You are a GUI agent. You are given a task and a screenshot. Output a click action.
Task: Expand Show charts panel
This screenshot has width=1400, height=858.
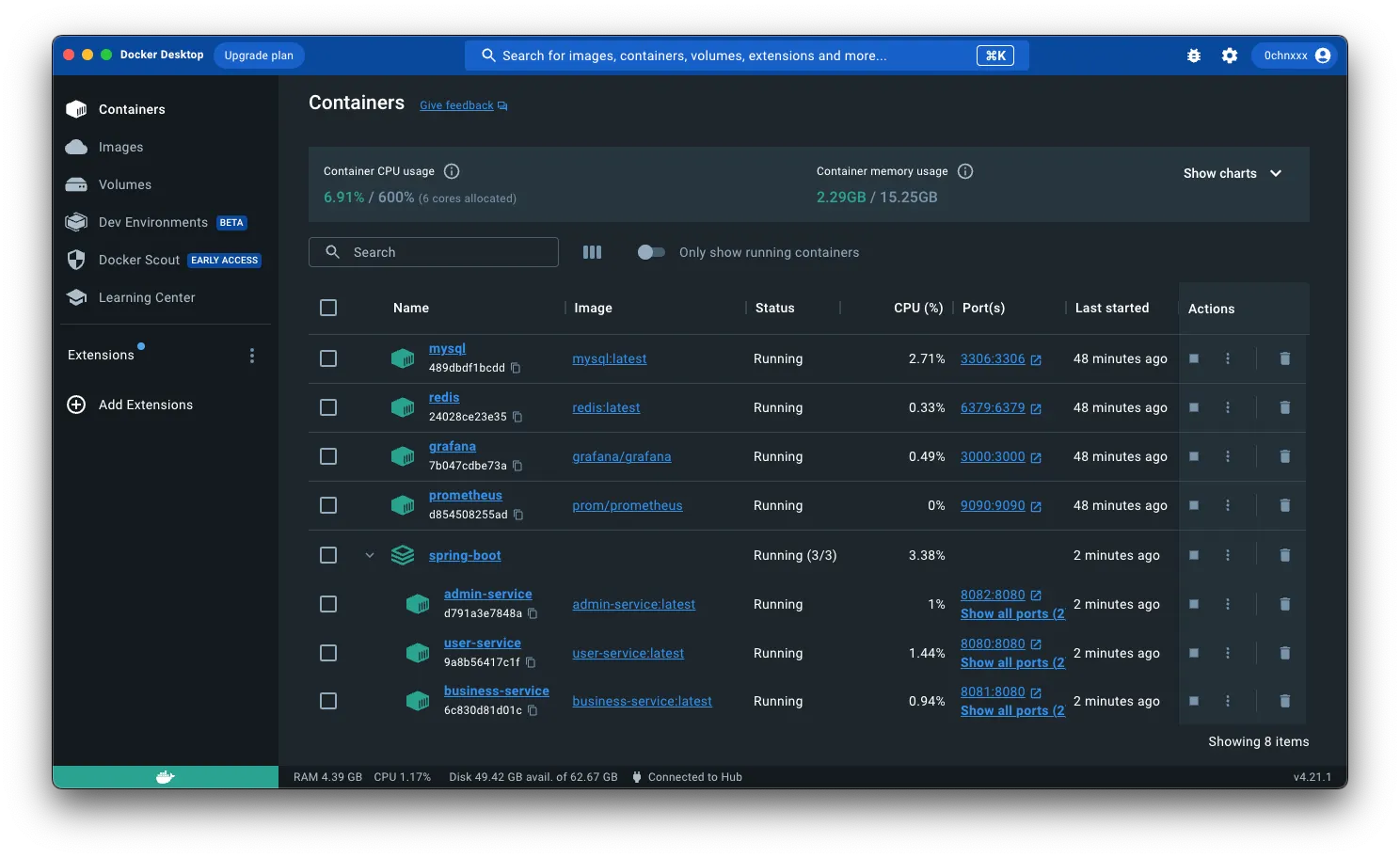(x=1233, y=173)
